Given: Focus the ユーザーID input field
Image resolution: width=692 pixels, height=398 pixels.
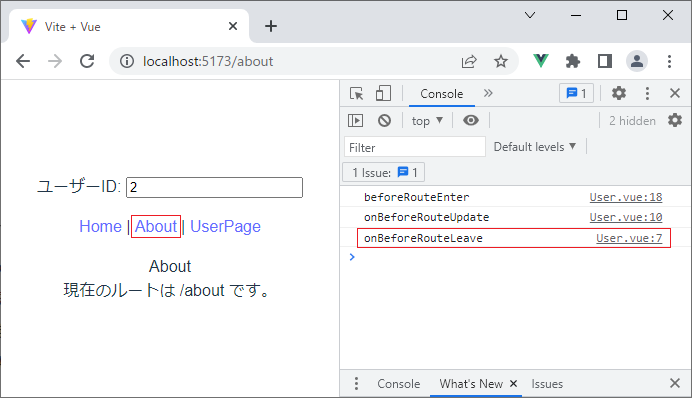Looking at the screenshot, I should 214,188.
